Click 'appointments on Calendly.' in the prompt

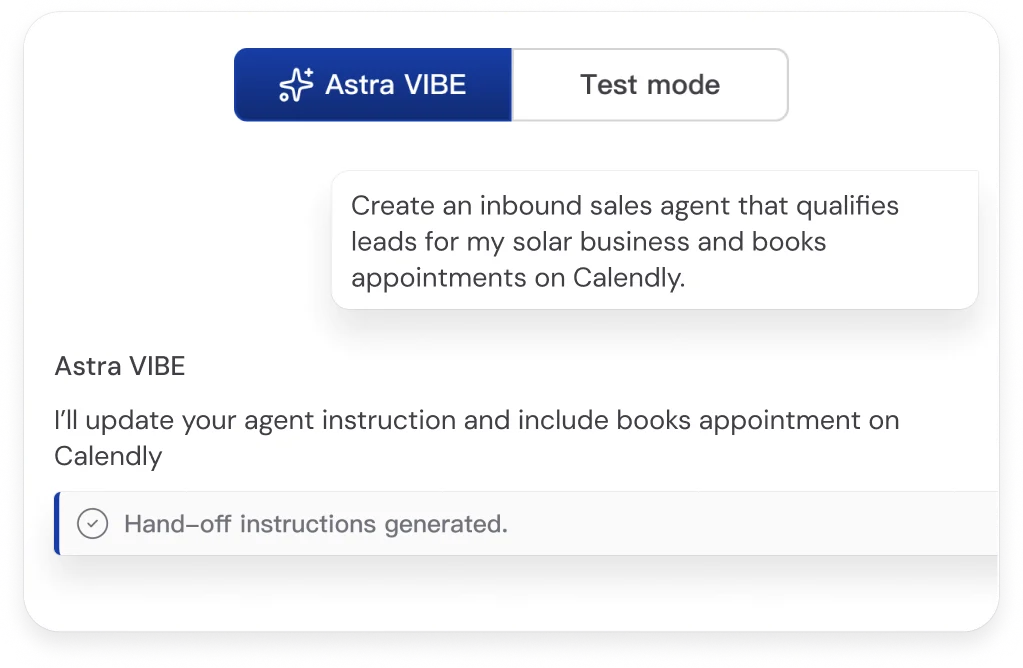tap(518, 278)
